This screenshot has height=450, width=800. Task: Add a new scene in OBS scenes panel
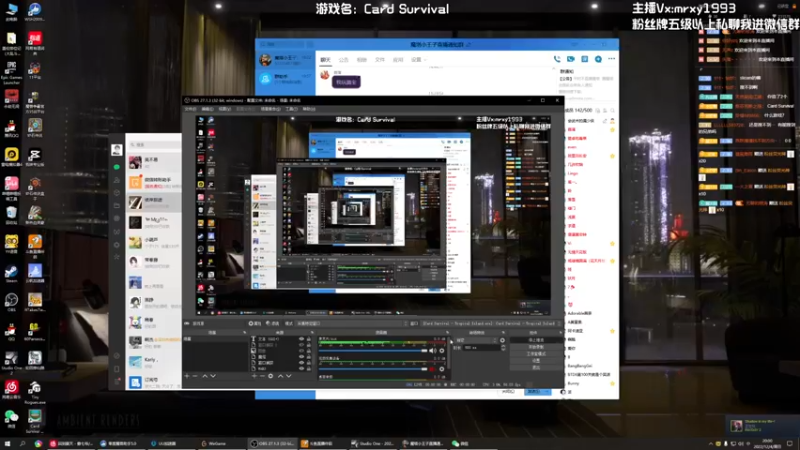coord(187,376)
